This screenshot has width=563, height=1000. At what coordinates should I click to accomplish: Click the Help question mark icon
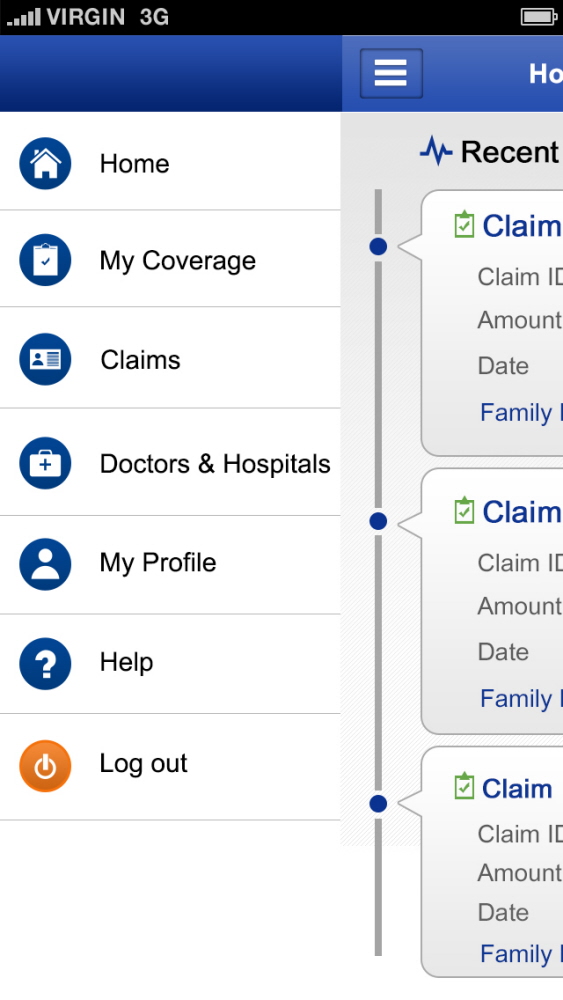pos(45,663)
